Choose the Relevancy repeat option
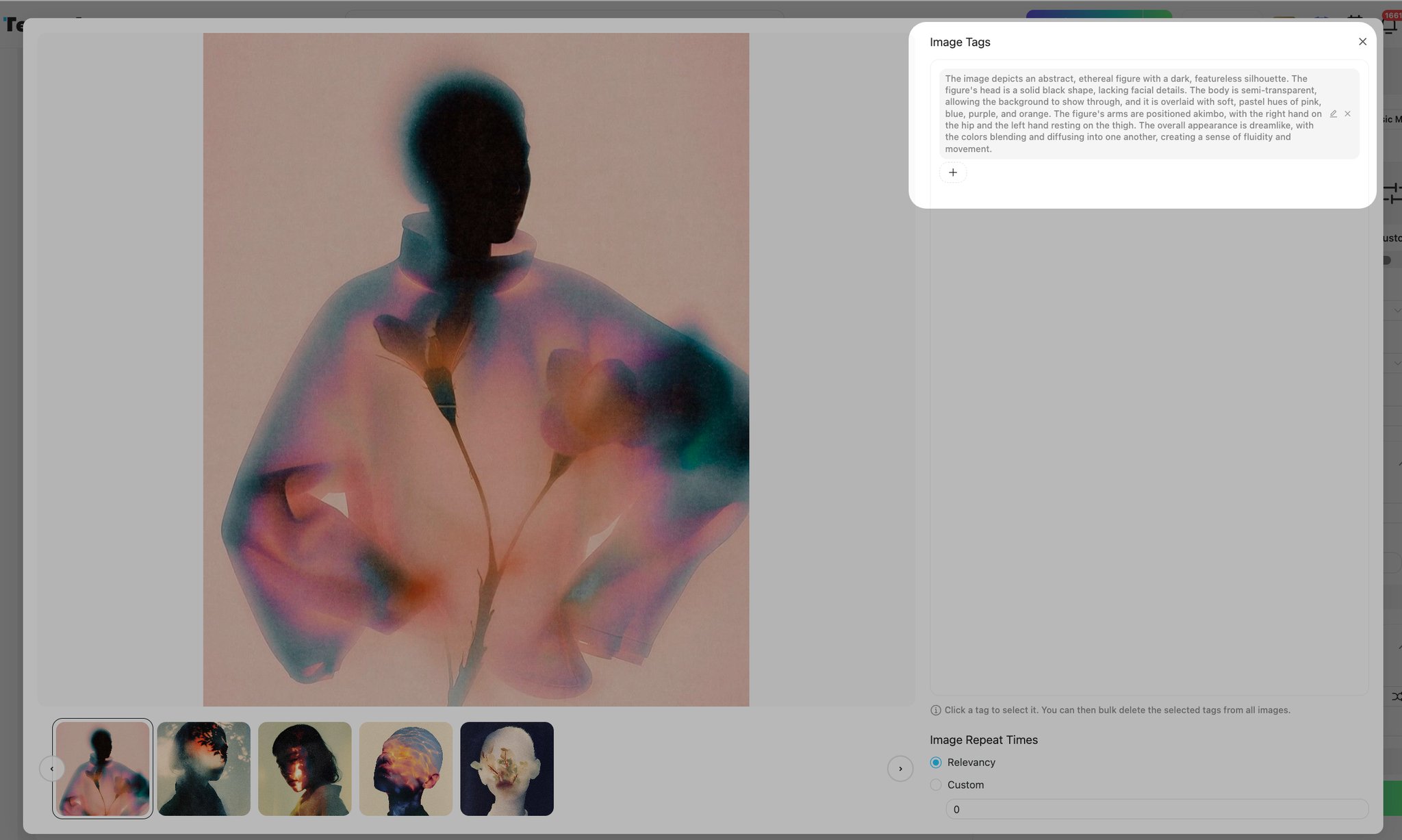The image size is (1402, 840). tap(936, 762)
